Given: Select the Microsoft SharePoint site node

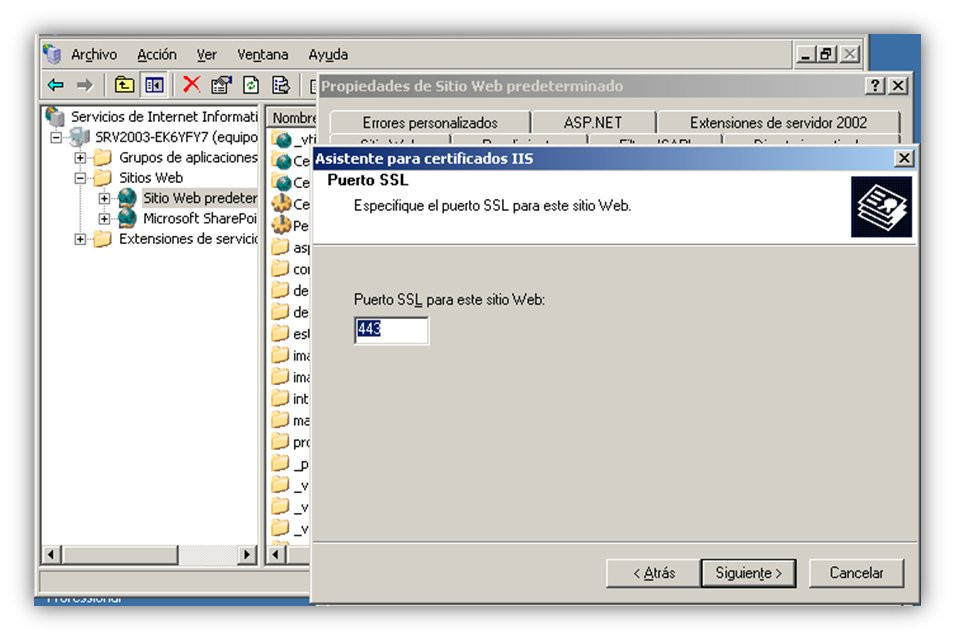Looking at the screenshot, I should click(x=200, y=219).
